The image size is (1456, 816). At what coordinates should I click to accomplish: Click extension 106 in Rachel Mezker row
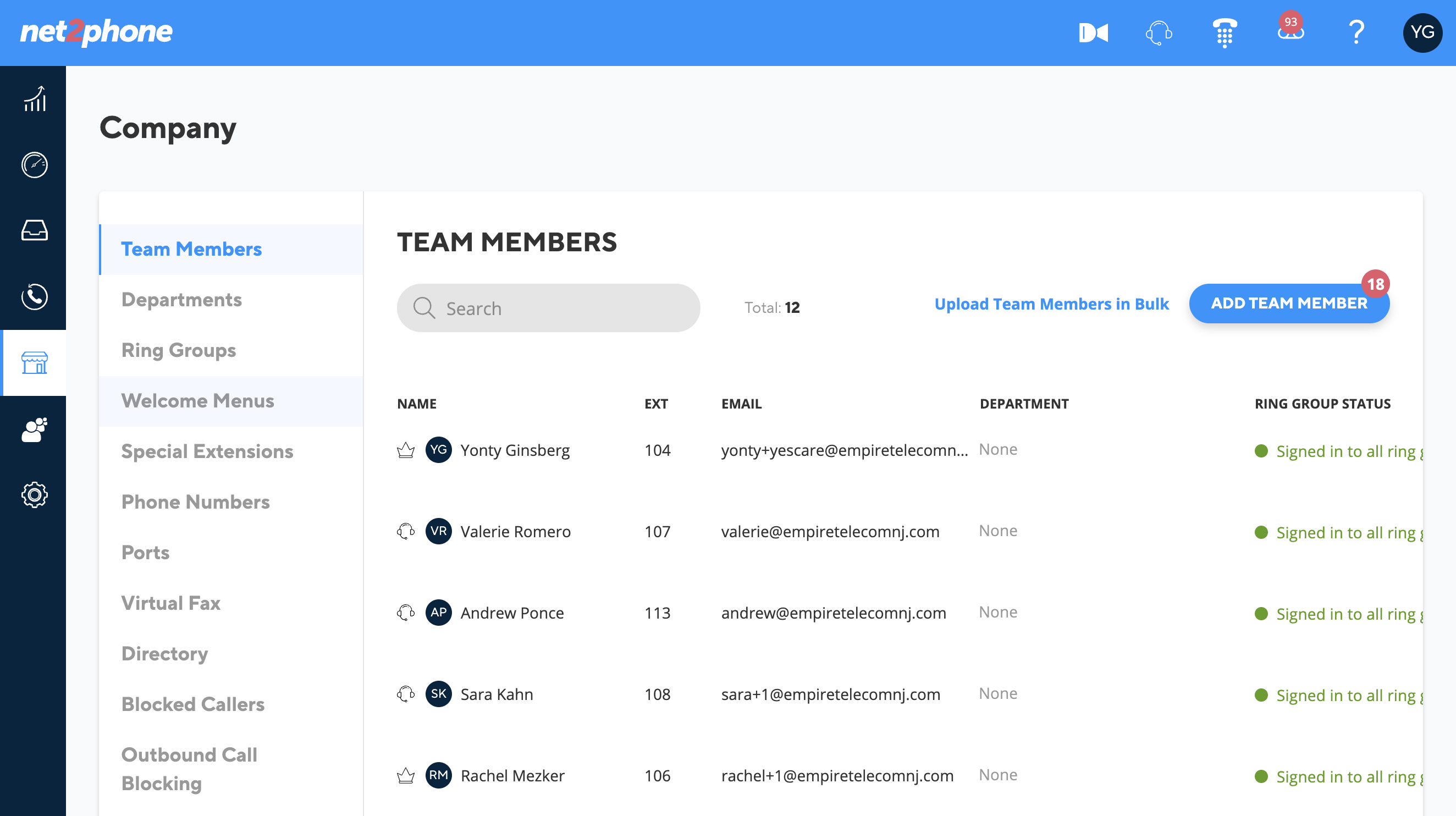pos(658,775)
